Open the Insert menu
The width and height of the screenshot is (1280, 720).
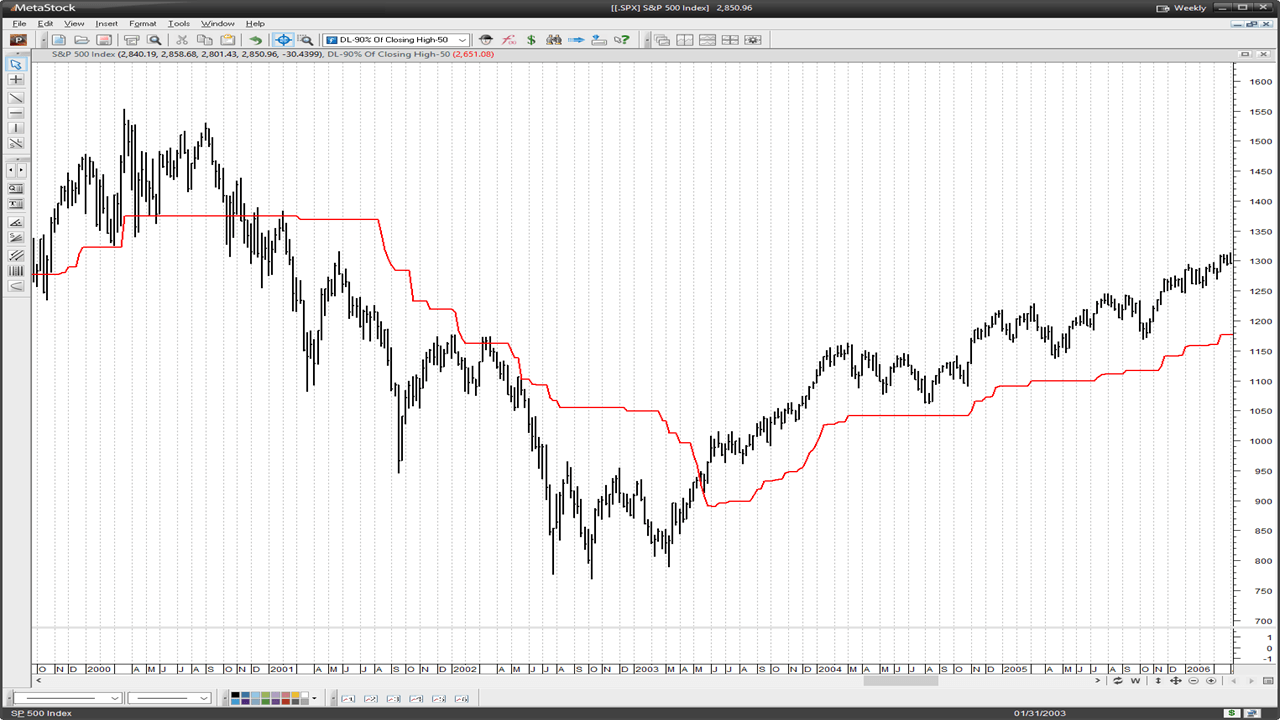(x=106, y=23)
